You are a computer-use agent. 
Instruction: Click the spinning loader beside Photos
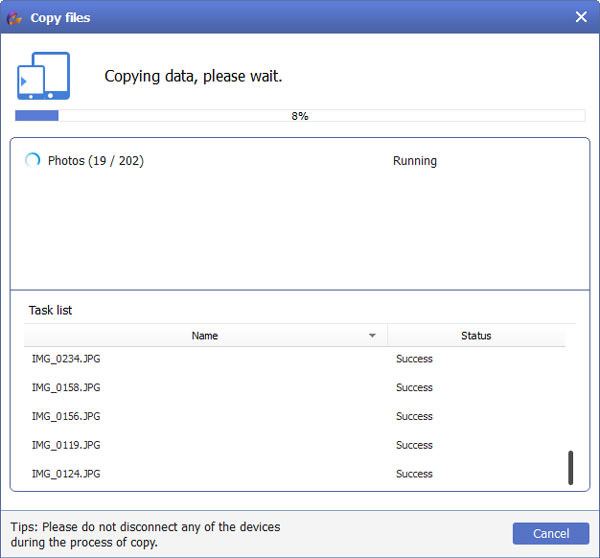33,160
